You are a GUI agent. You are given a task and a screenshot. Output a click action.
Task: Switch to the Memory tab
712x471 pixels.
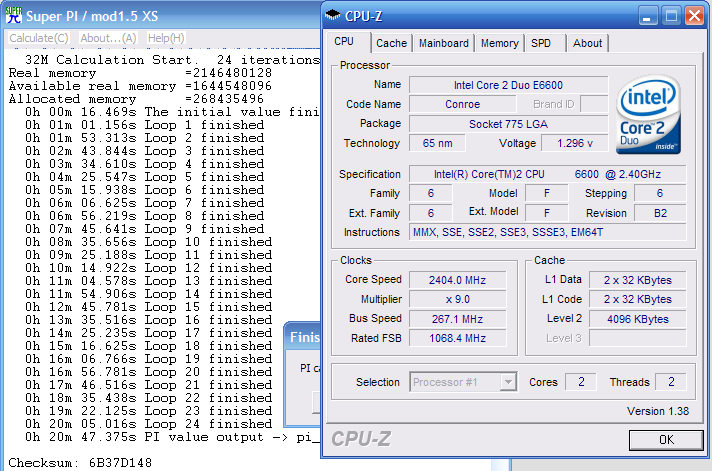tap(499, 43)
